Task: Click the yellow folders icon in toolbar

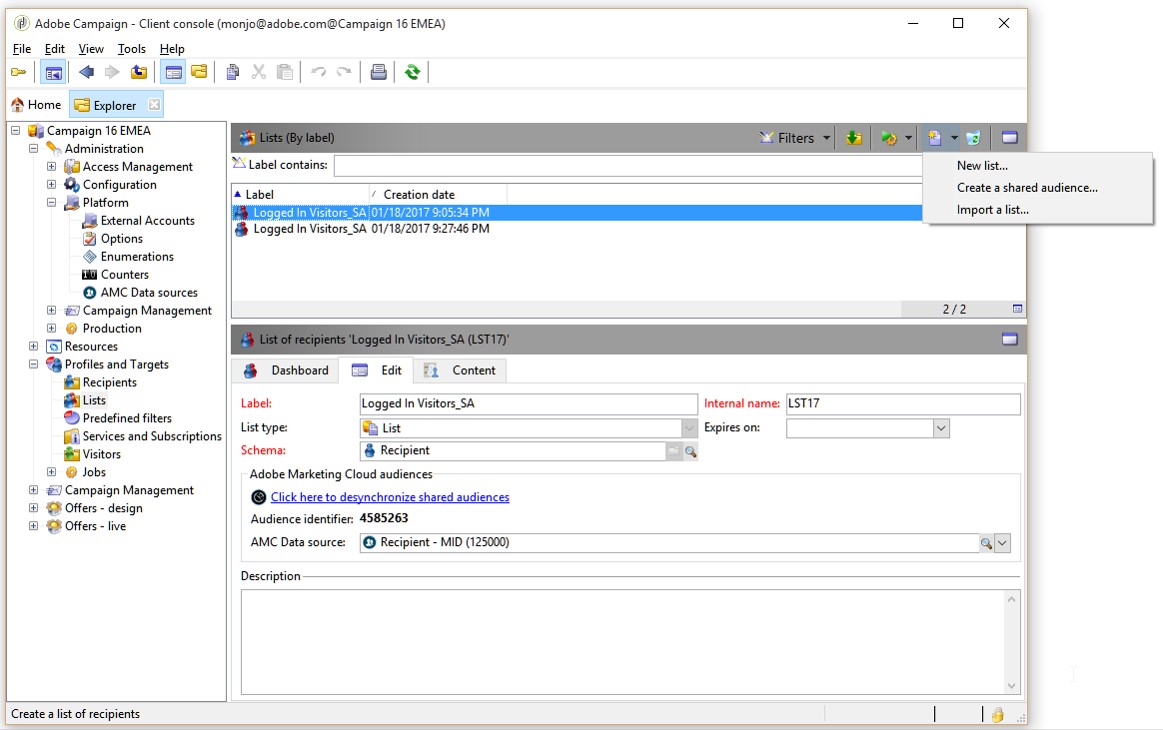Action: click(x=199, y=72)
